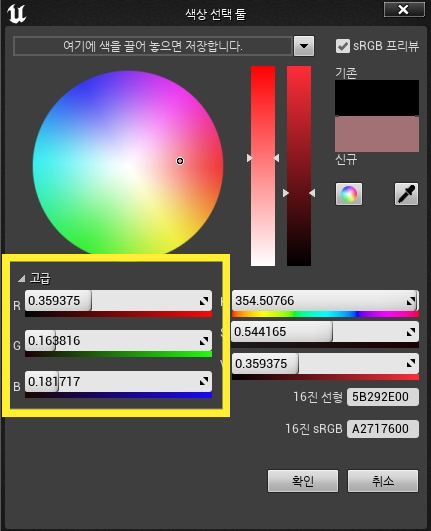Click the Unreal Engine logo icon
The height and width of the screenshot is (531, 431).
click(x=16, y=14)
